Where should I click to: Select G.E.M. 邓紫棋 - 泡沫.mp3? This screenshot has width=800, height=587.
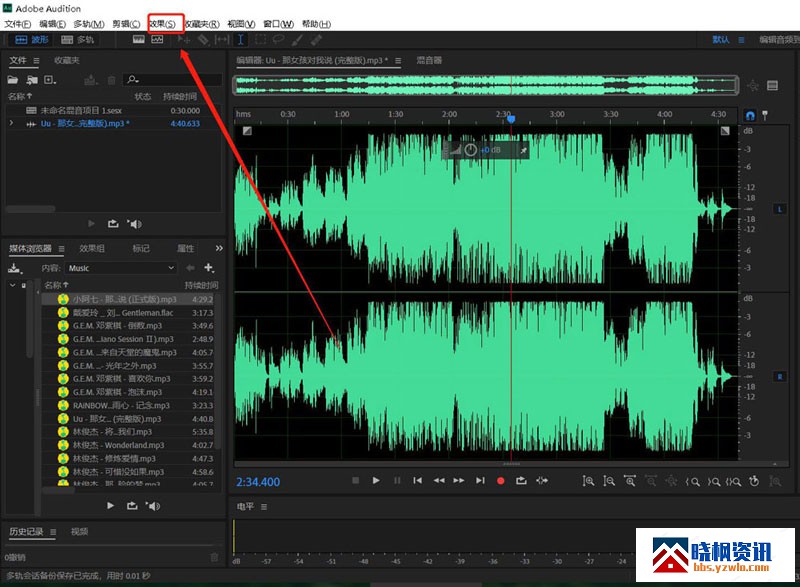click(x=128, y=392)
